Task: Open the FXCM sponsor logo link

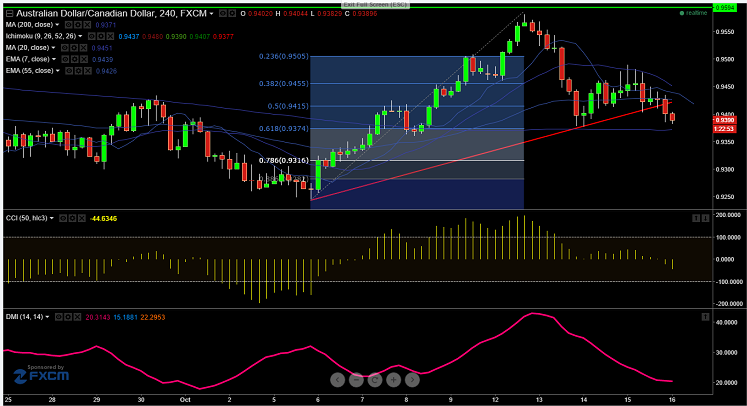Action: (x=40, y=375)
